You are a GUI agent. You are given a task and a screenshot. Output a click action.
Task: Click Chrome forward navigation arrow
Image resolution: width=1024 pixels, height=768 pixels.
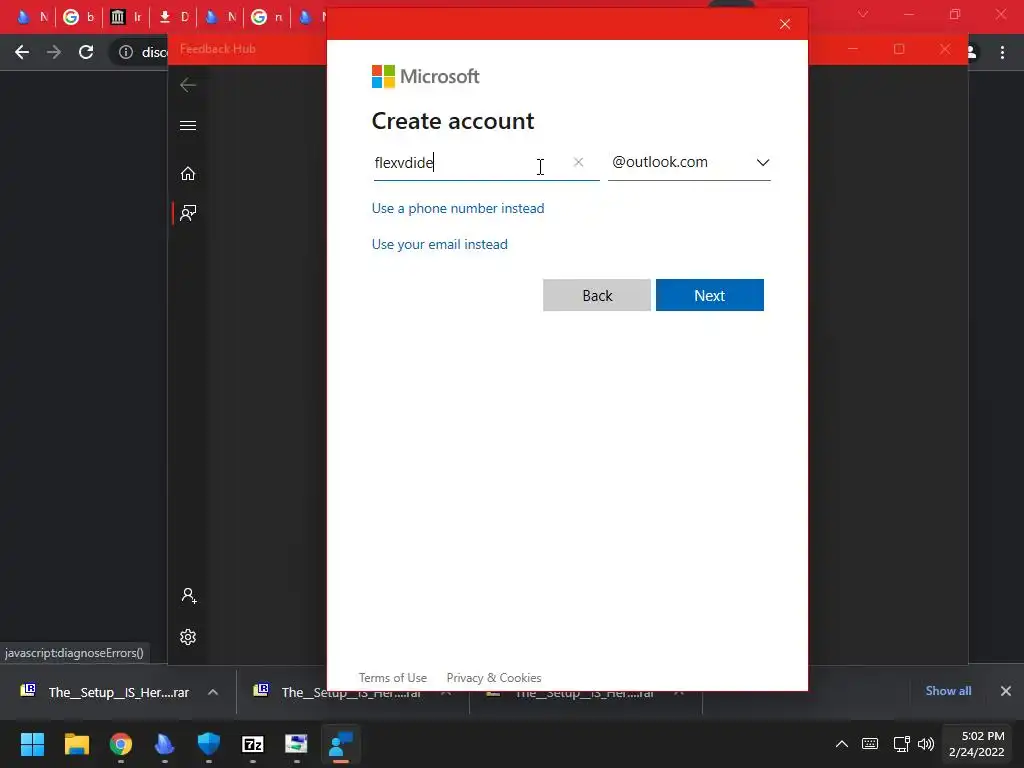point(54,52)
